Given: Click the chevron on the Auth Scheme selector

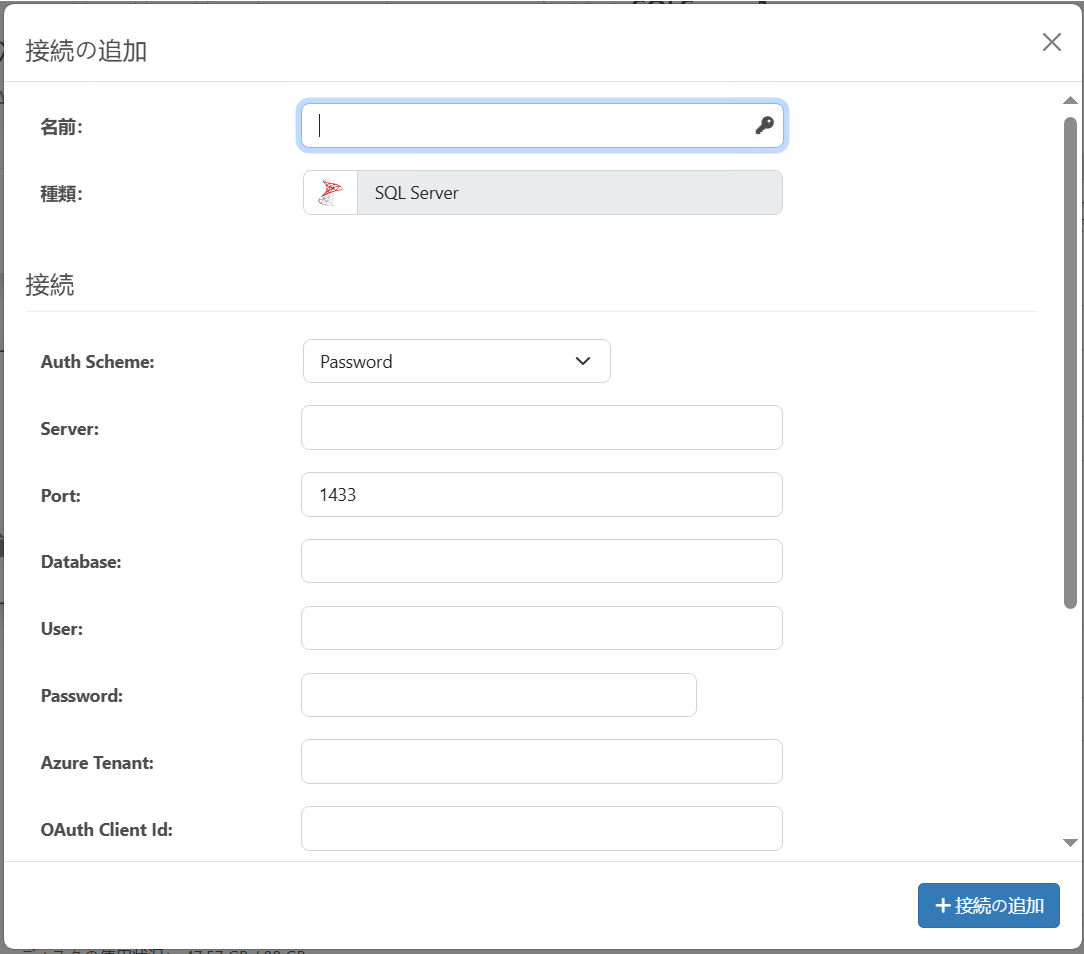Looking at the screenshot, I should coord(583,361).
